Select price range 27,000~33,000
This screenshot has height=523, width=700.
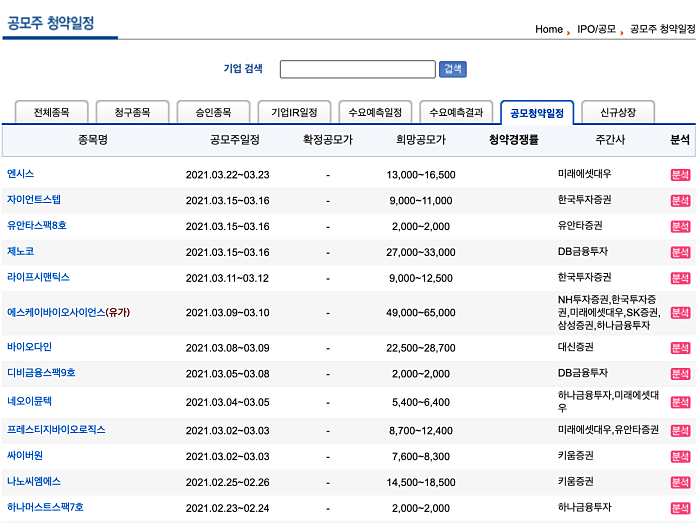coord(421,253)
